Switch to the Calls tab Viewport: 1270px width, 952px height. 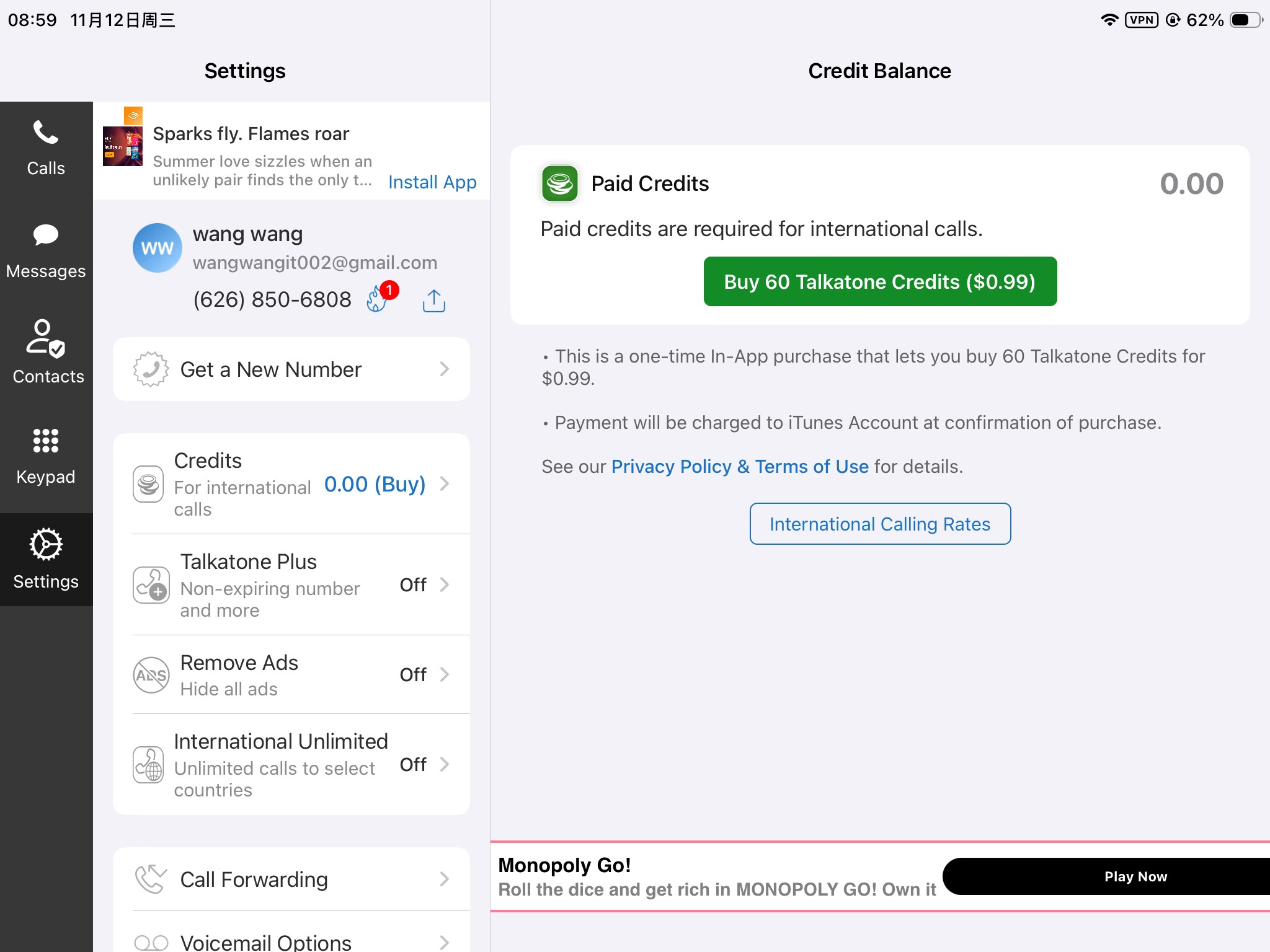point(46,149)
